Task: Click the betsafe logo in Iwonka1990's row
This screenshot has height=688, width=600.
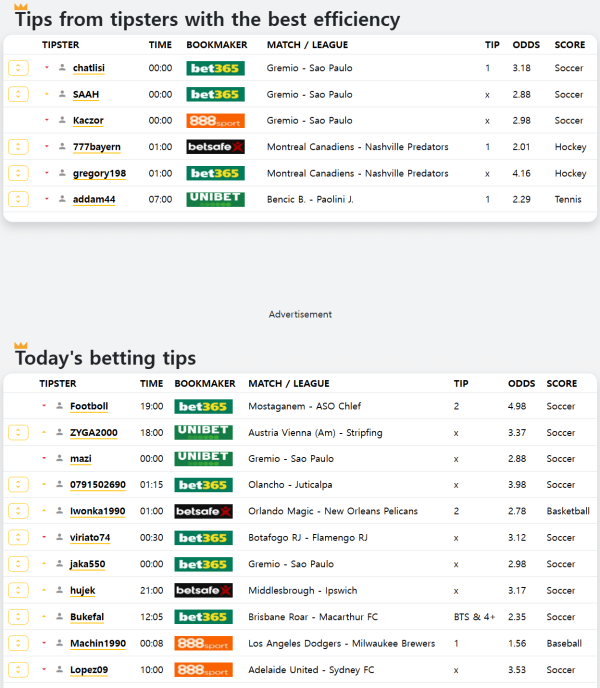Action: pos(203,511)
